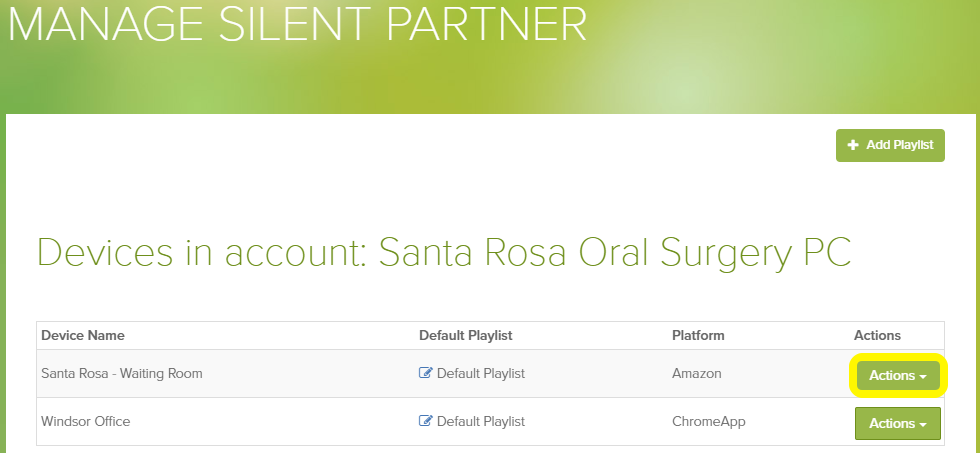Open Default Playlist link for Windsor Office
The width and height of the screenshot is (980, 453).
tap(481, 422)
